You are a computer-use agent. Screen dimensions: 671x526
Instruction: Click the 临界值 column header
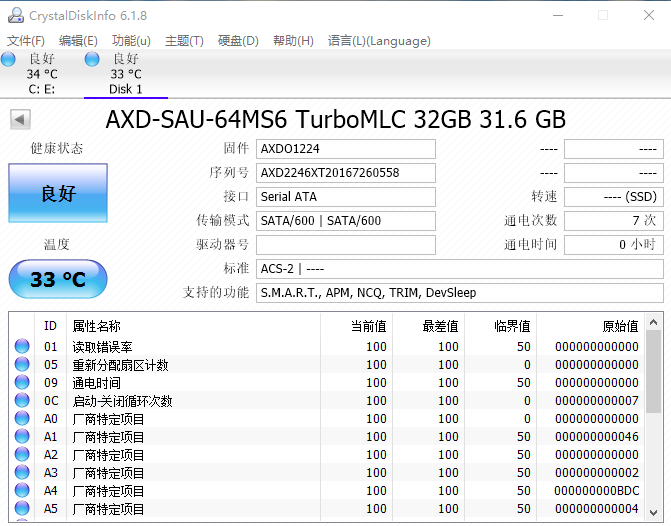click(500, 326)
